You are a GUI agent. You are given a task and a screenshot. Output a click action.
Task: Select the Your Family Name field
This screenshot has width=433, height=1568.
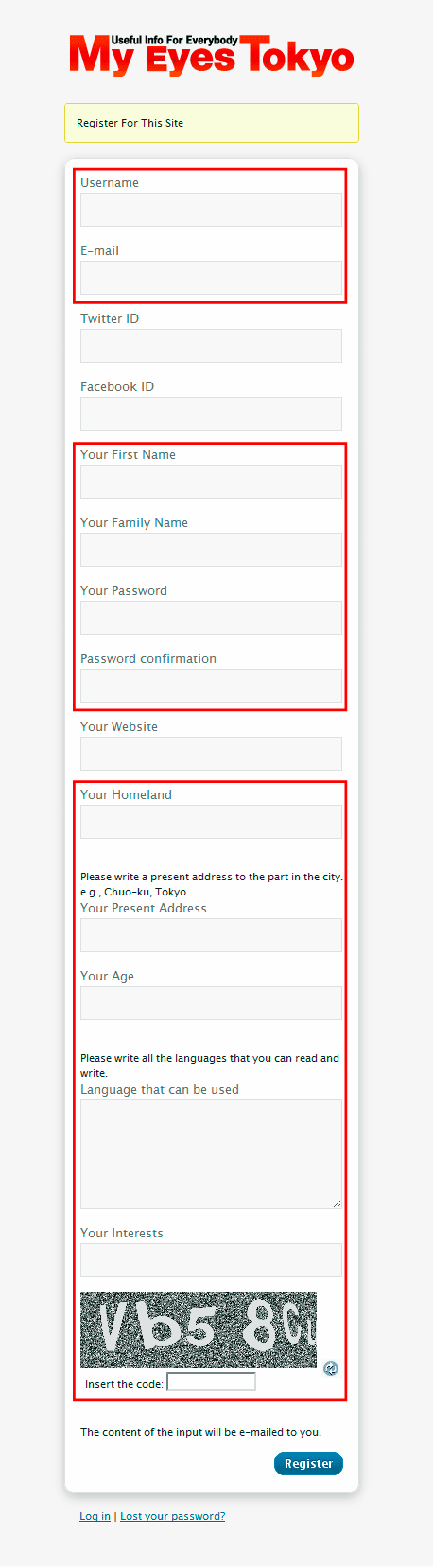coord(211,550)
